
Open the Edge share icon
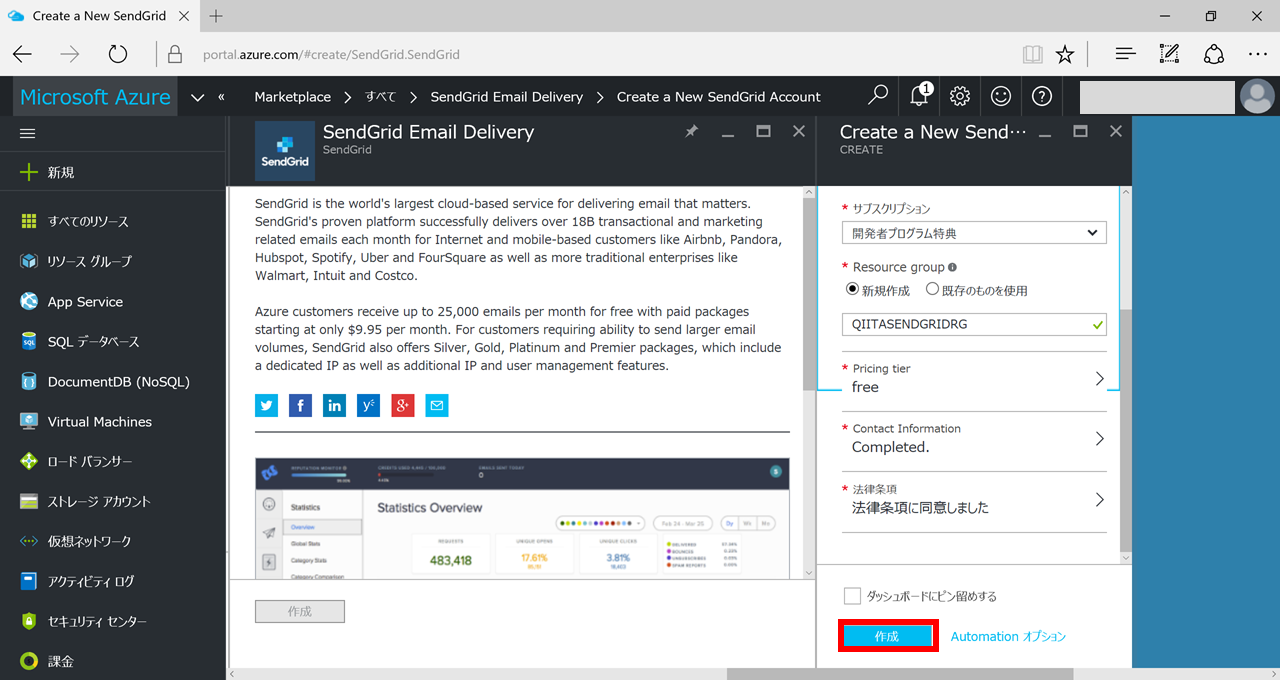pyautogui.click(x=1213, y=54)
